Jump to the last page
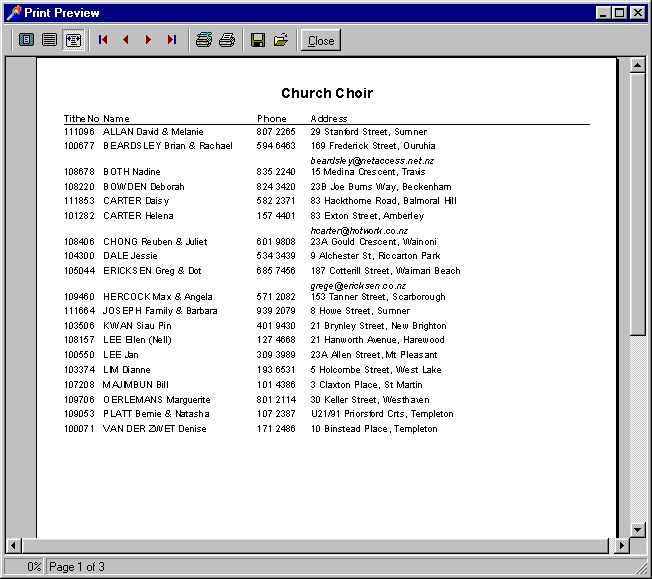This screenshot has width=652, height=579. pyautogui.click(x=171, y=40)
